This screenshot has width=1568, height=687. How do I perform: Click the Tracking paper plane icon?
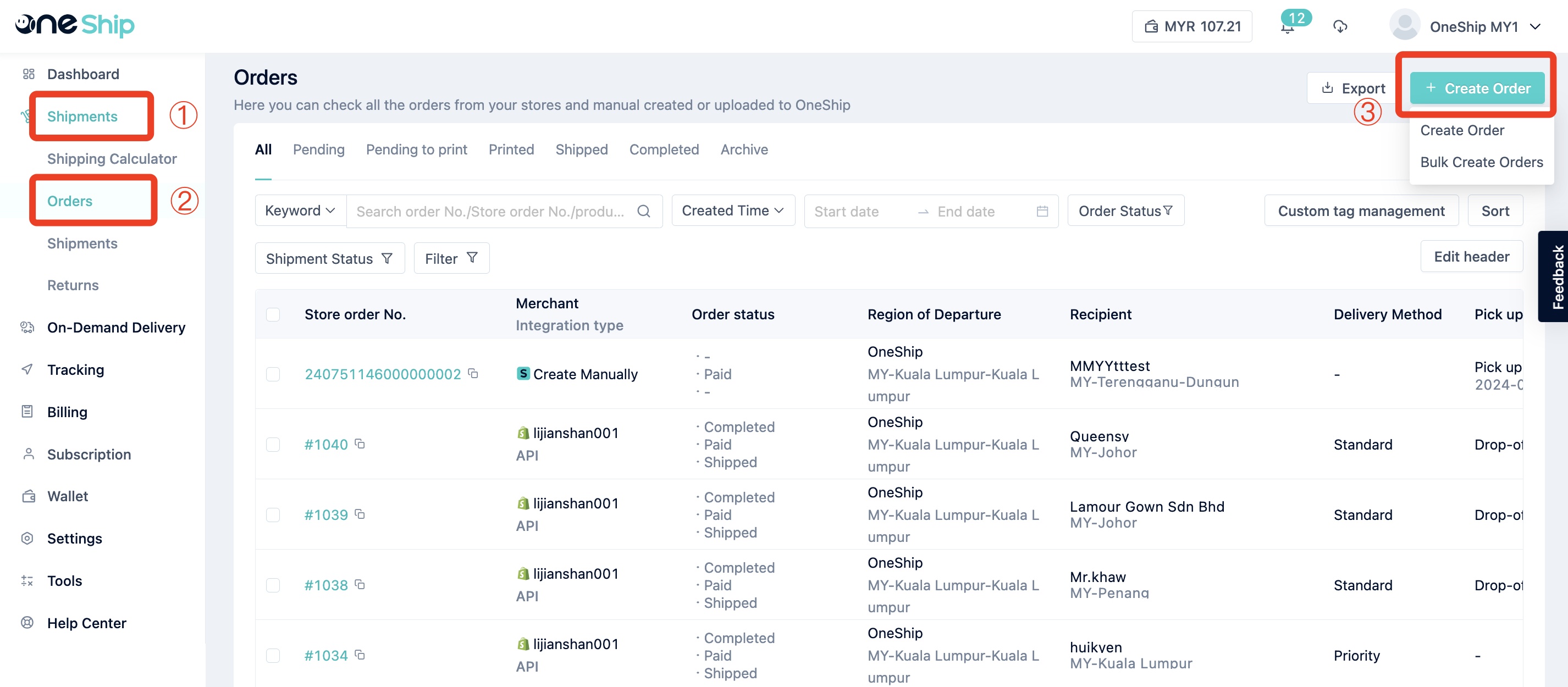tap(27, 369)
